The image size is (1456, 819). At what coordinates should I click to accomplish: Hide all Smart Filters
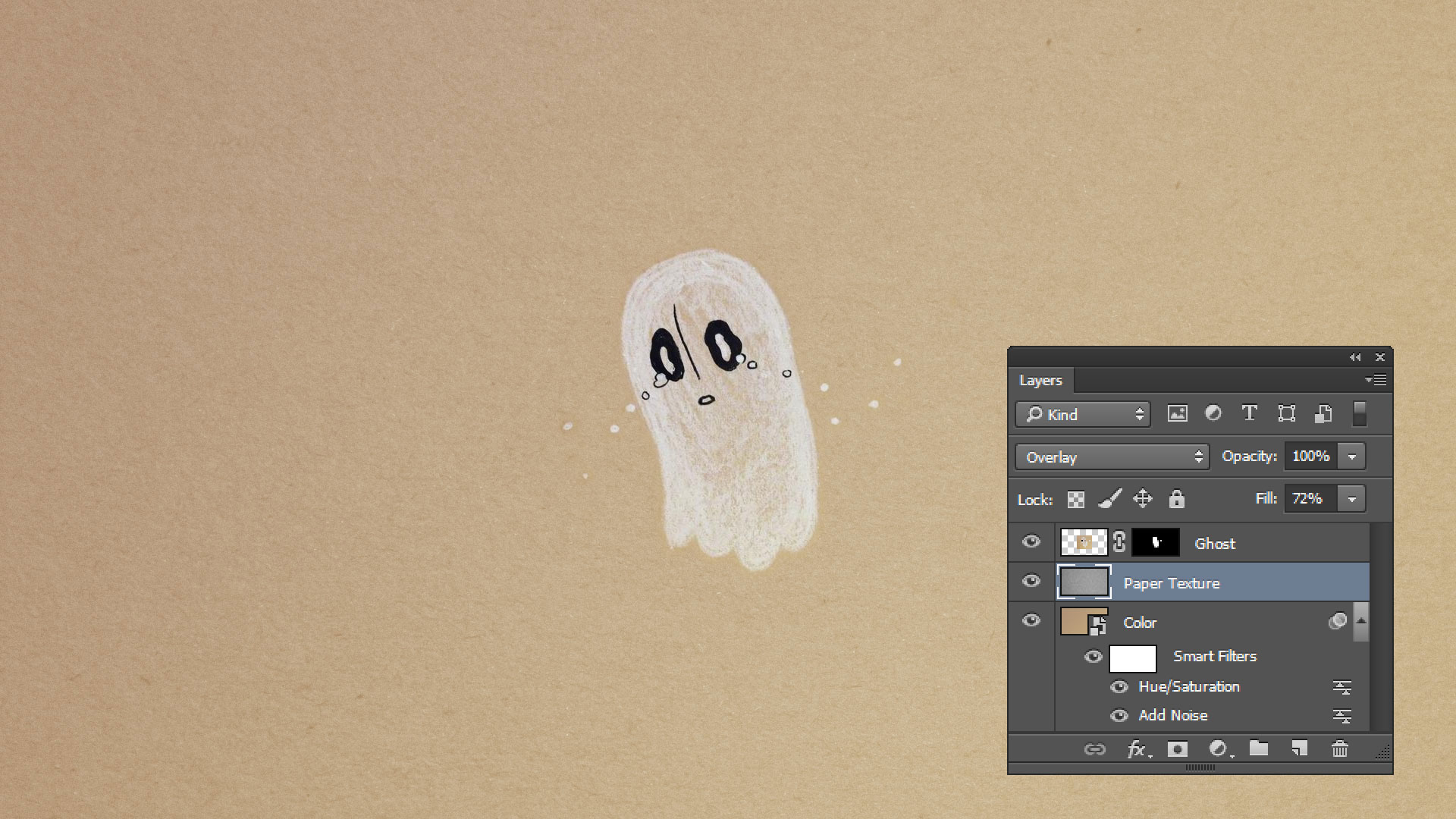point(1094,657)
